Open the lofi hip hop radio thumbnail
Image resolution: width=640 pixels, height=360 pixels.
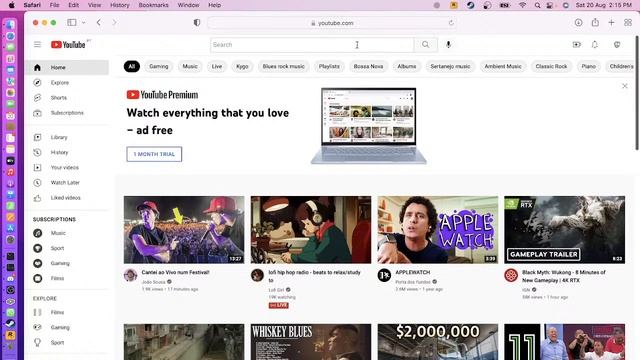[x=311, y=229]
